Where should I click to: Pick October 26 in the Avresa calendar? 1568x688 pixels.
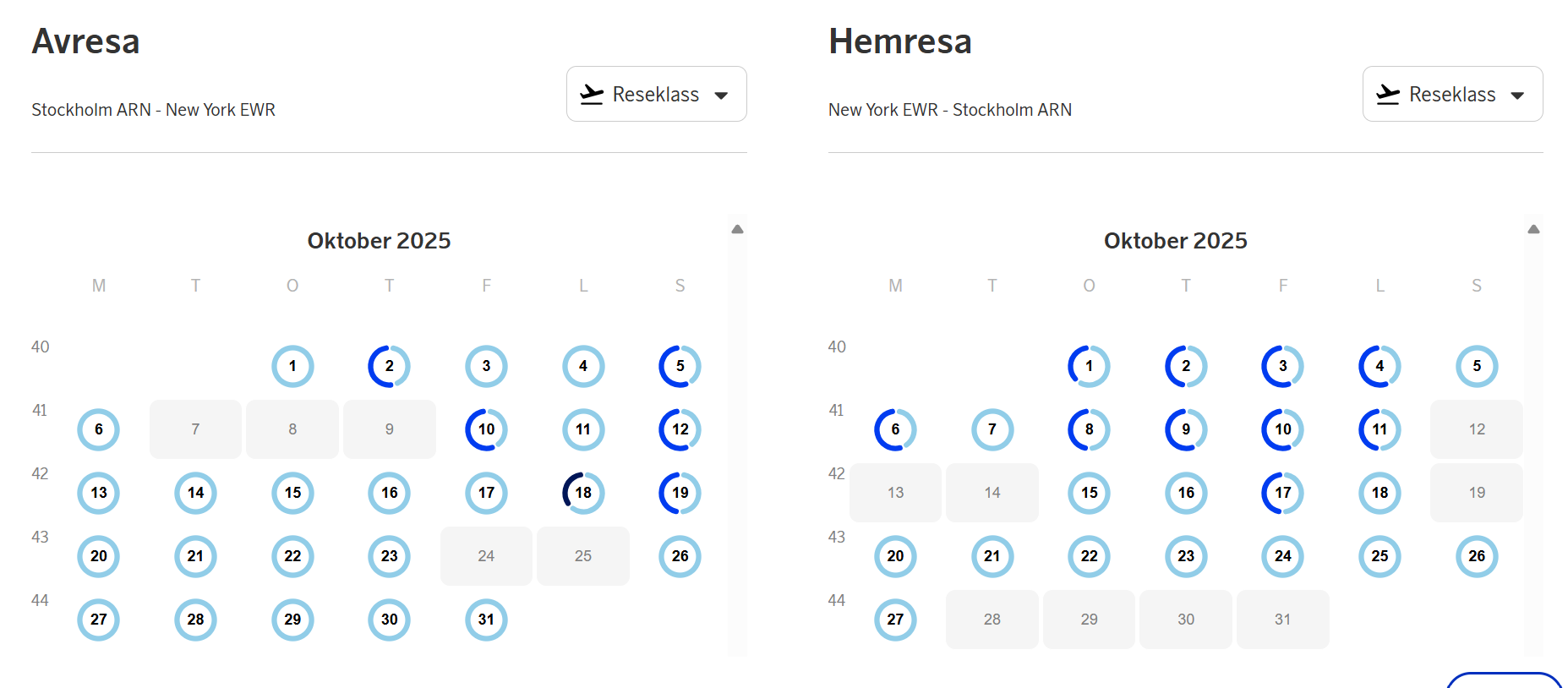coord(680,556)
